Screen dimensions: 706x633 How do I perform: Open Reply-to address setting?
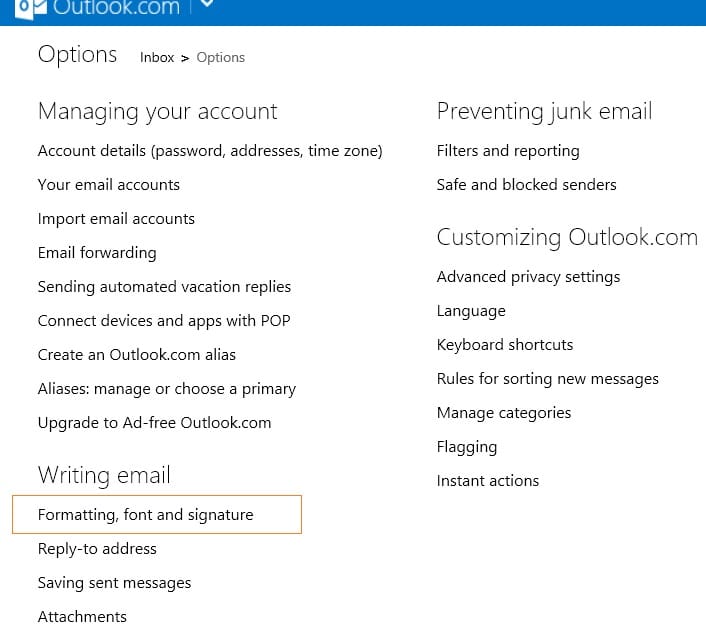coord(97,549)
